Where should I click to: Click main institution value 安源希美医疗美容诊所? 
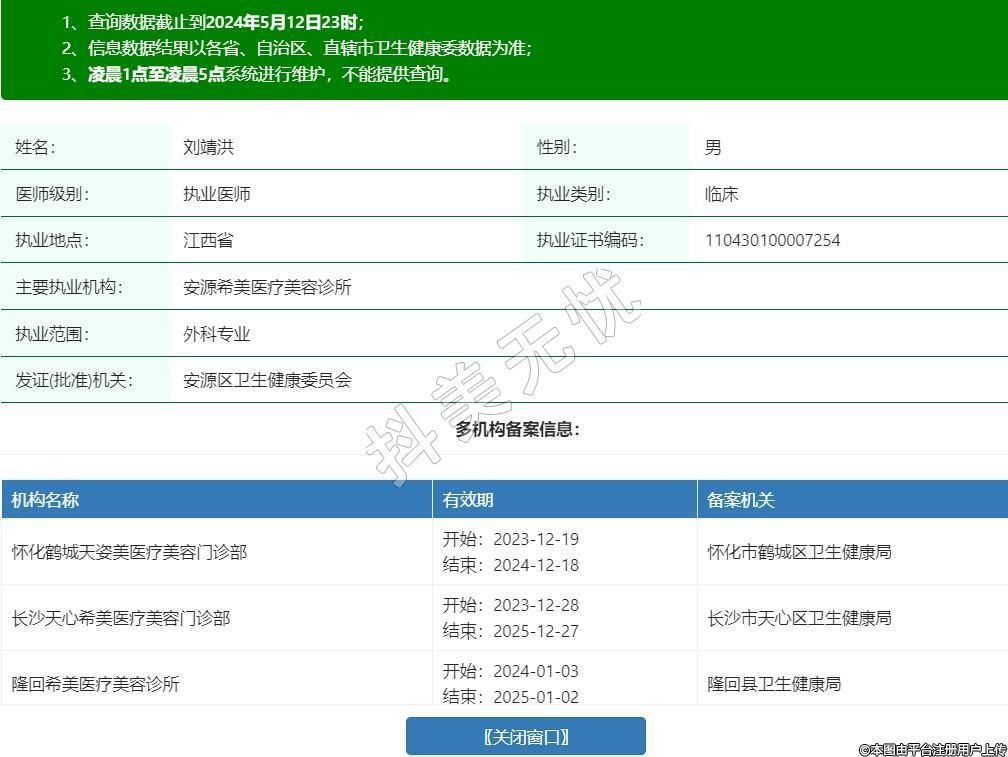pos(267,287)
